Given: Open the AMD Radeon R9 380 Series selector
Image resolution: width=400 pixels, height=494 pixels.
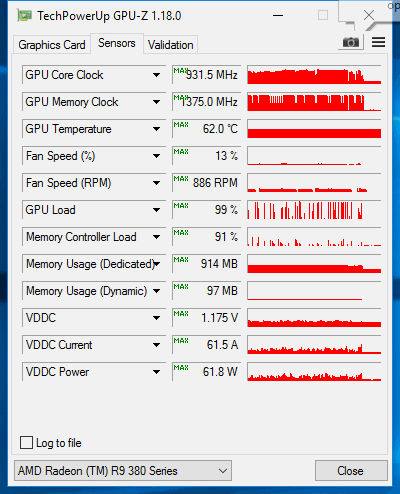Looking at the screenshot, I should click(x=123, y=471).
